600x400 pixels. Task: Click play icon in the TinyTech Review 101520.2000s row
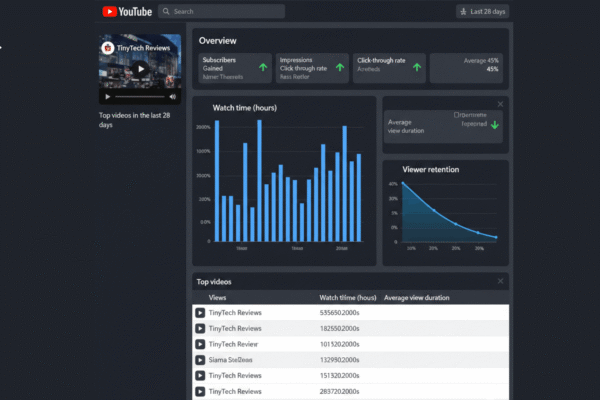(200, 344)
